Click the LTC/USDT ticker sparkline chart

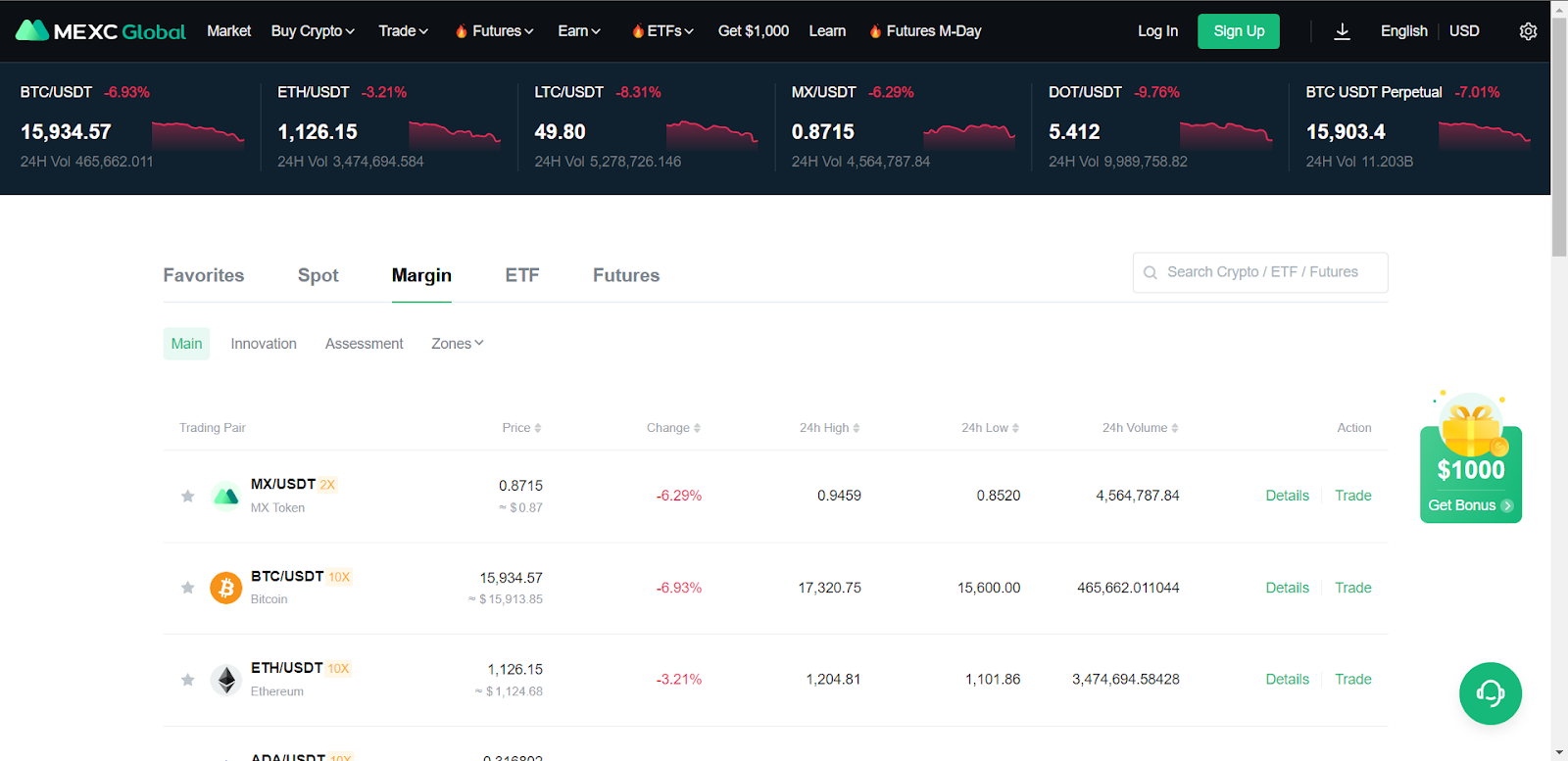click(712, 134)
